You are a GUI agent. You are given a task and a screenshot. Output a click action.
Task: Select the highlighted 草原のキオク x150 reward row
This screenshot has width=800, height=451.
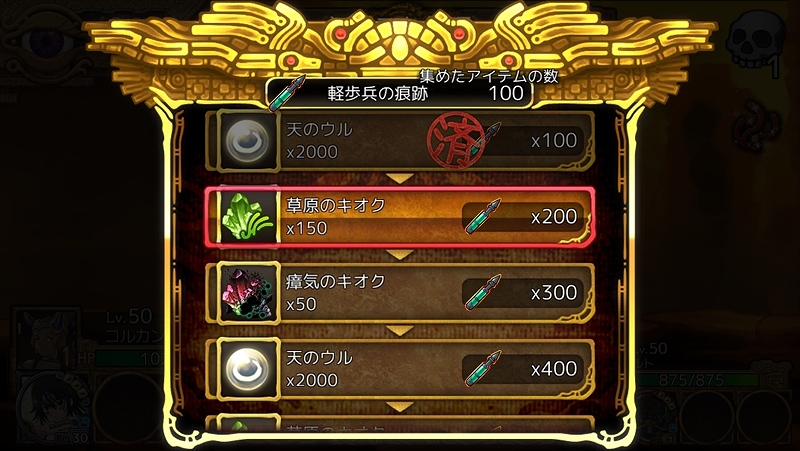click(x=400, y=217)
